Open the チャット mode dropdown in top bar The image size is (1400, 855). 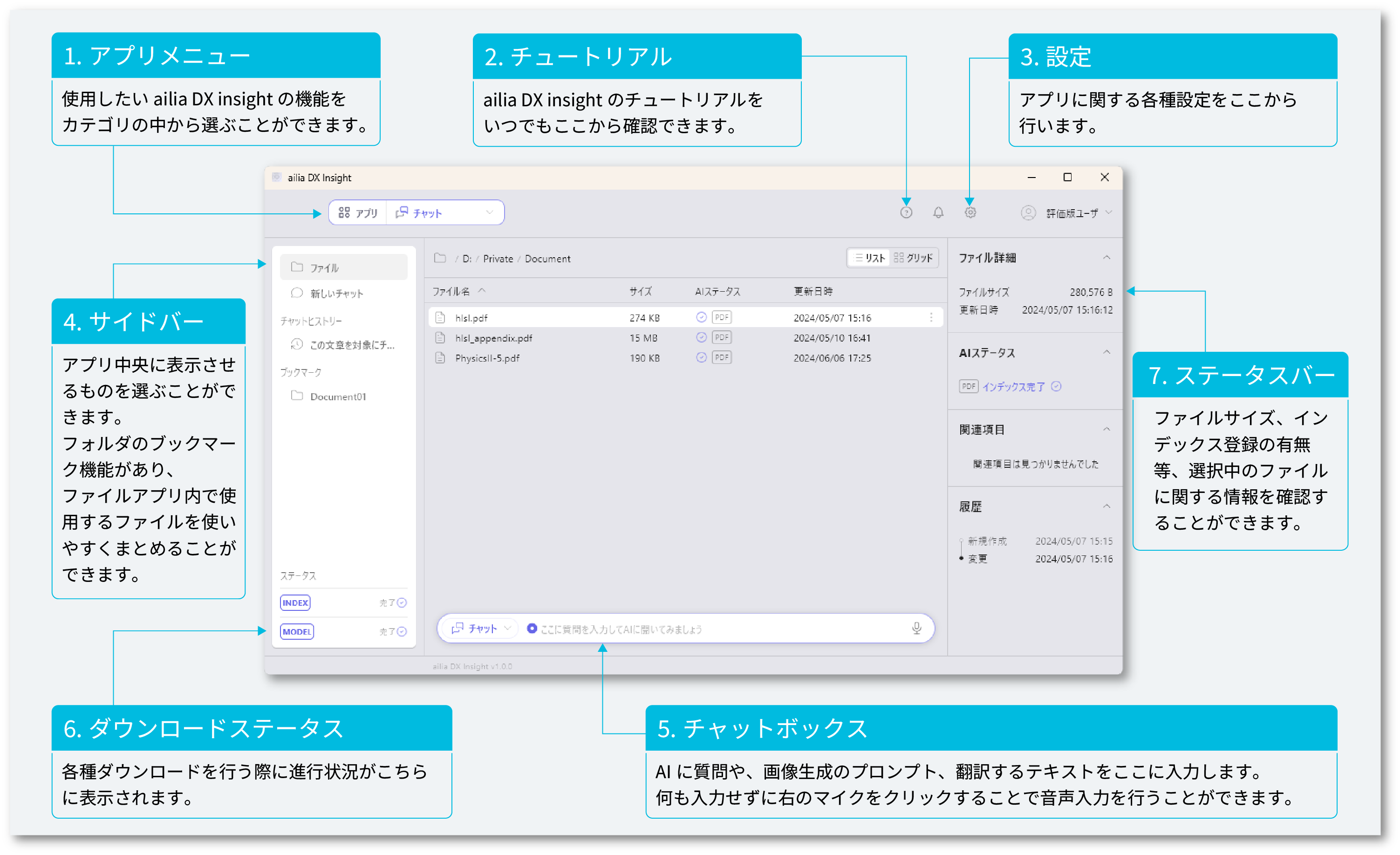point(445,213)
